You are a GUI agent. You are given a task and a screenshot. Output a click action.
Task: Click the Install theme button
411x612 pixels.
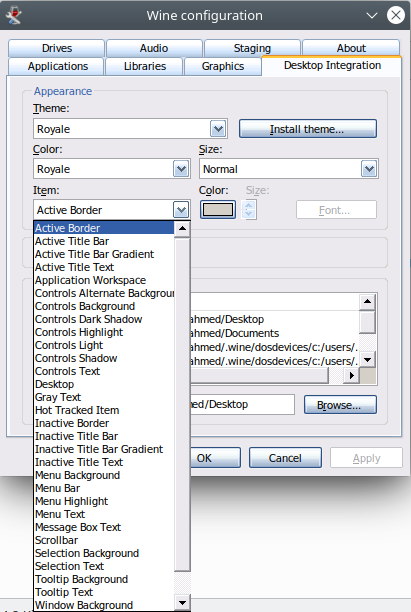pos(308,129)
